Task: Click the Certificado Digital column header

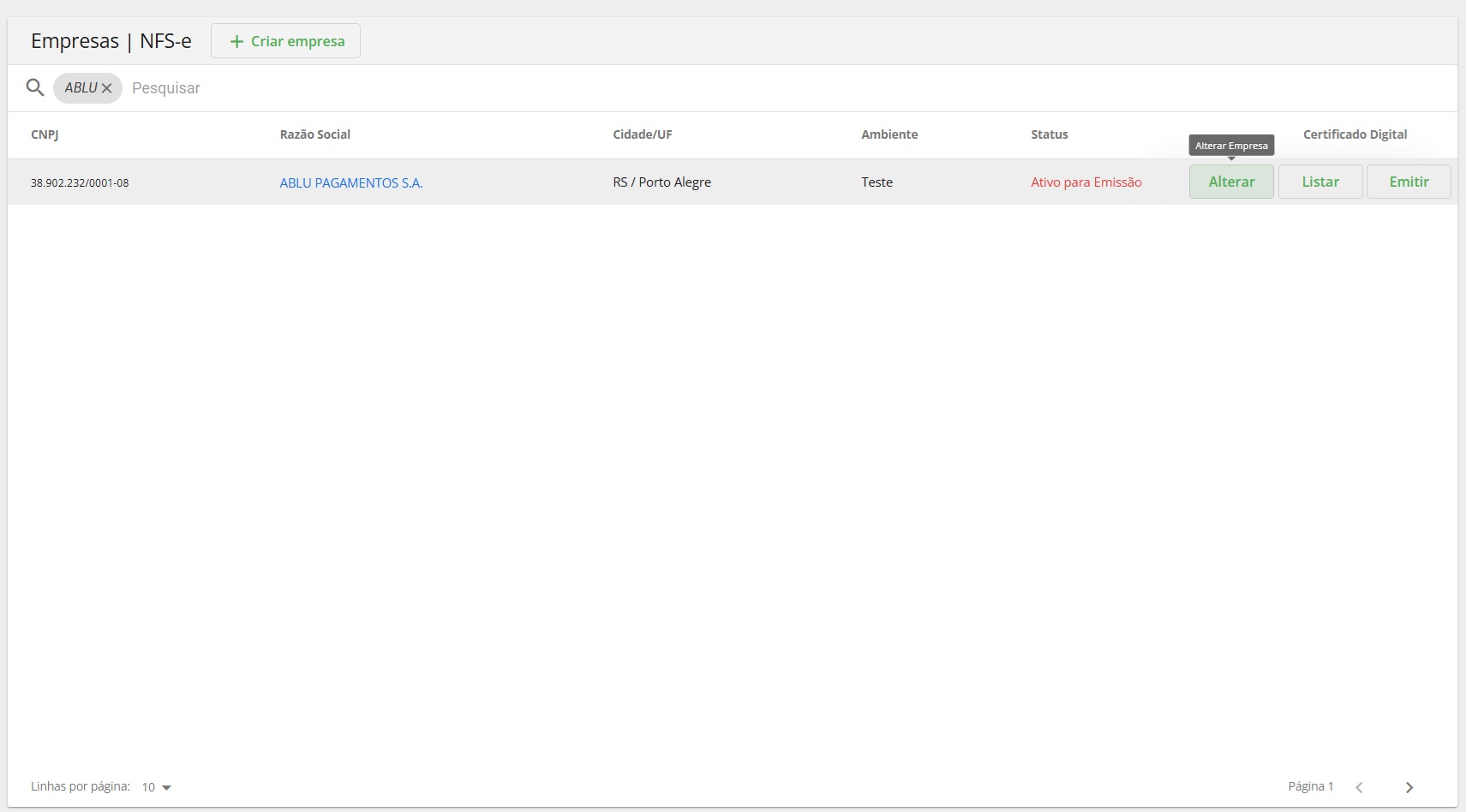Action: [x=1355, y=134]
